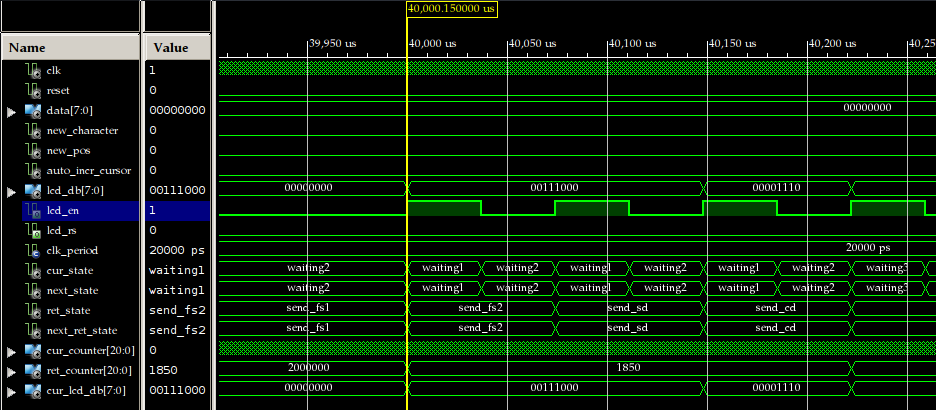Expand the data[7:0] bus
Screen dimensions: 936x410
(x=12, y=111)
